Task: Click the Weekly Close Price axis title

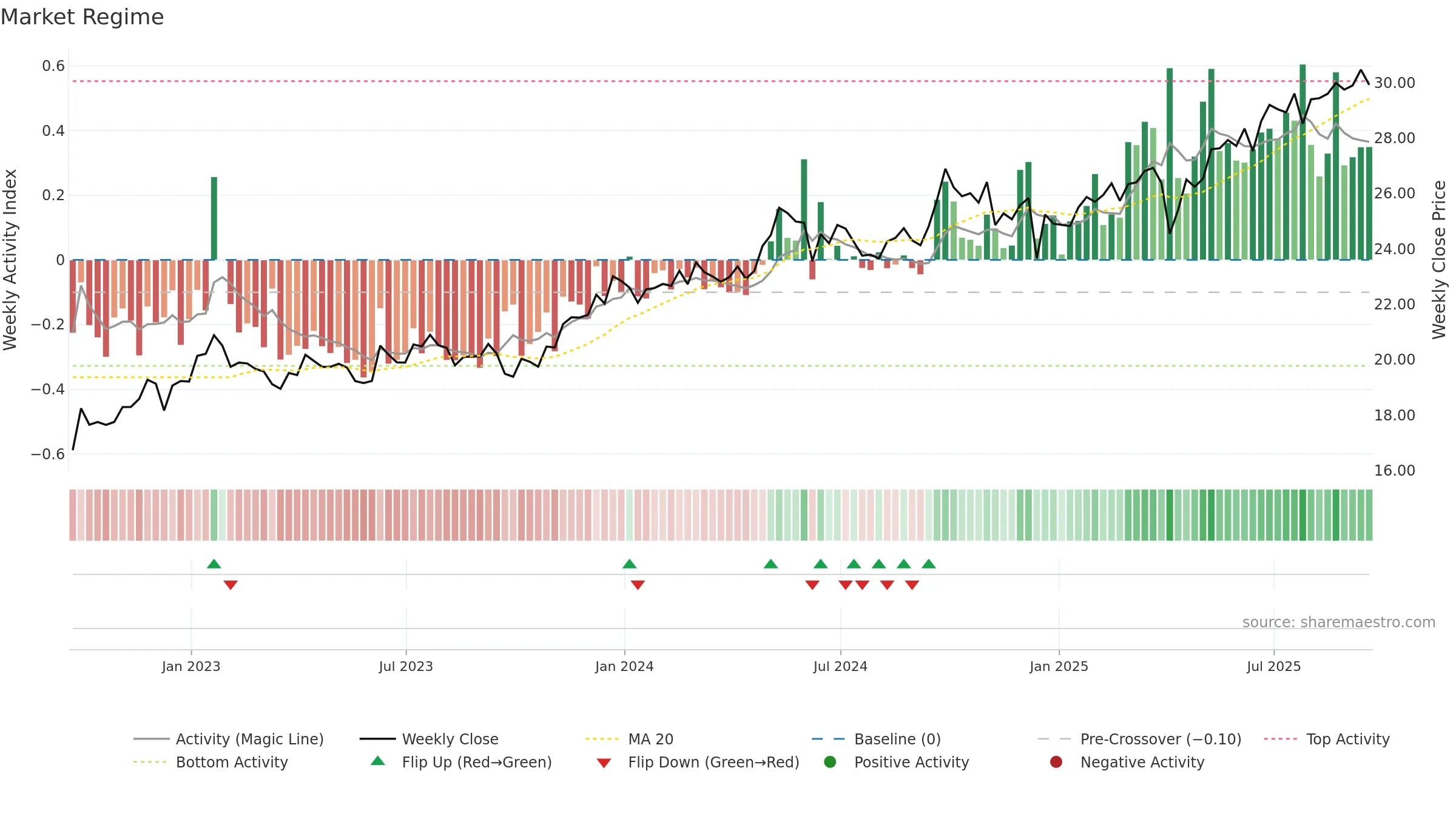Action: [x=1439, y=260]
